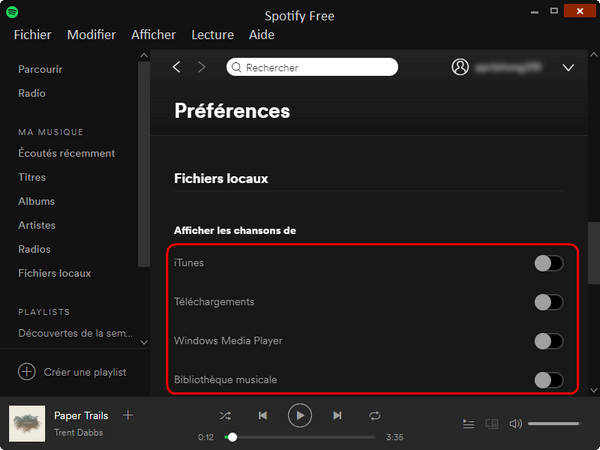The image size is (600, 450).
Task: Open the user profile avatar icon
Action: click(x=460, y=67)
